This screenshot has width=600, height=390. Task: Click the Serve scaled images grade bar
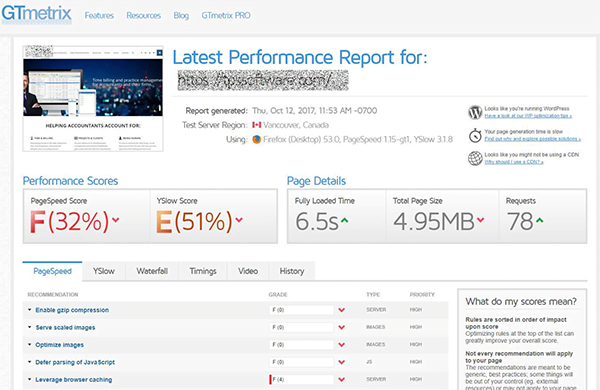(302, 327)
